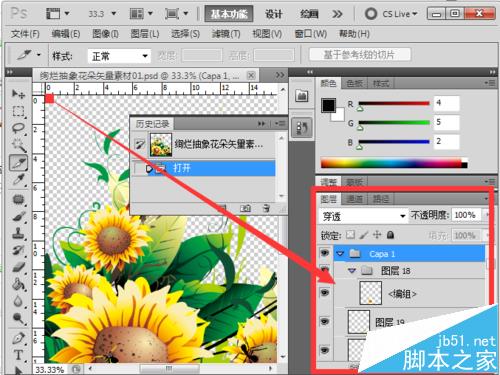Collapse the toolbox with double-arrow icon
Screen dimensions: 500x375
pyautogui.click(x=10, y=72)
